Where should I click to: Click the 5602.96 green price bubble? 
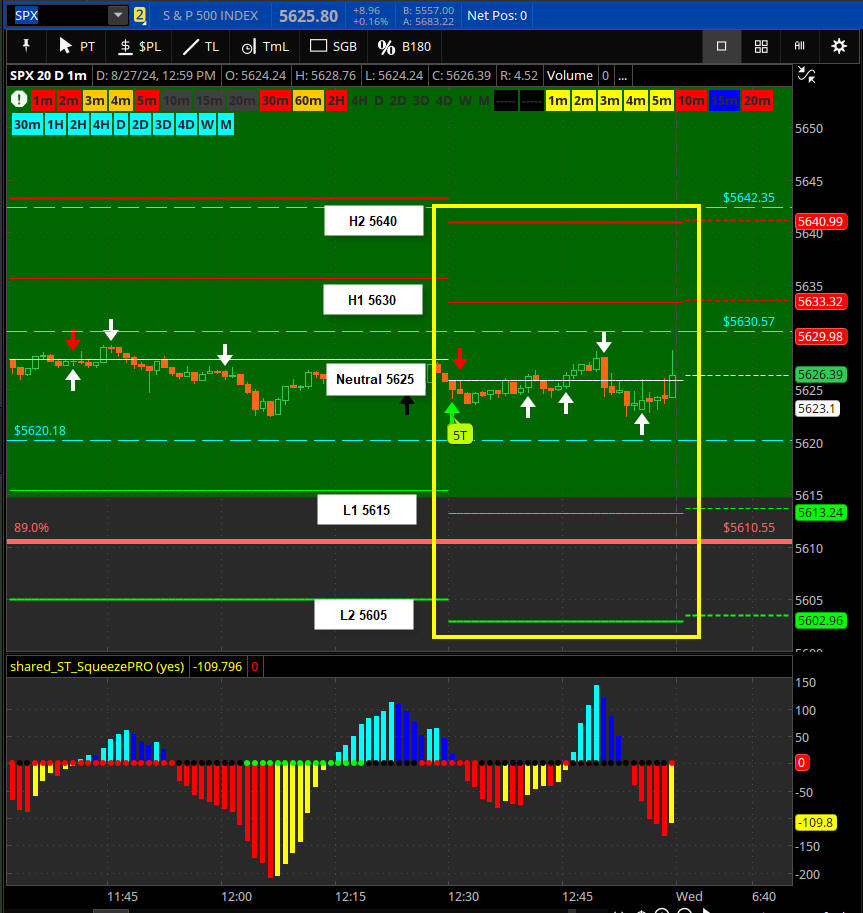click(x=820, y=621)
